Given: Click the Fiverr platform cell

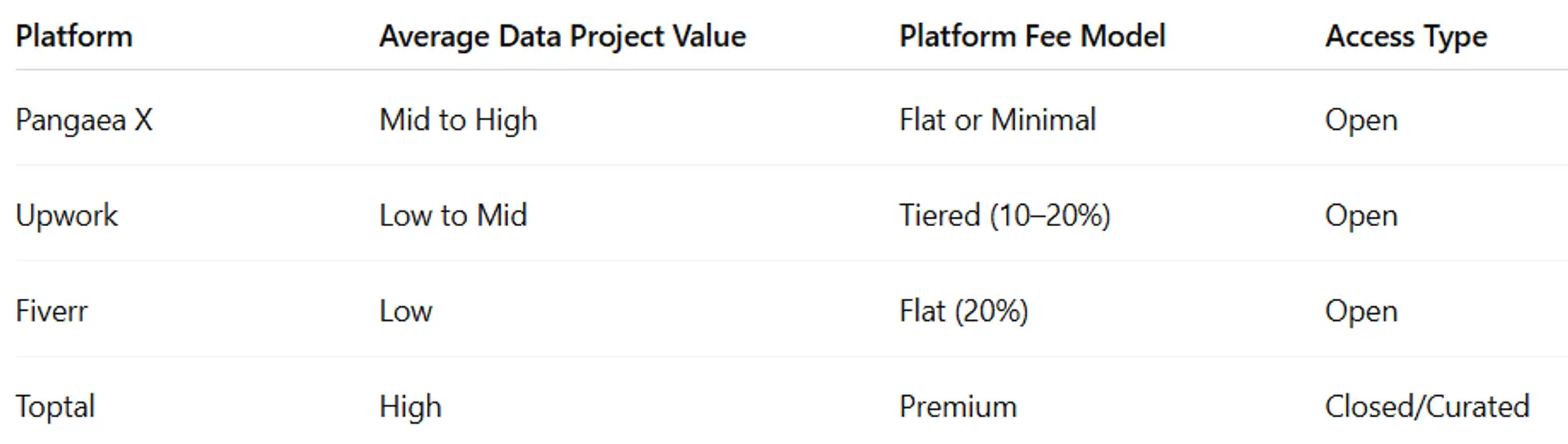Looking at the screenshot, I should pyautogui.click(x=51, y=311).
